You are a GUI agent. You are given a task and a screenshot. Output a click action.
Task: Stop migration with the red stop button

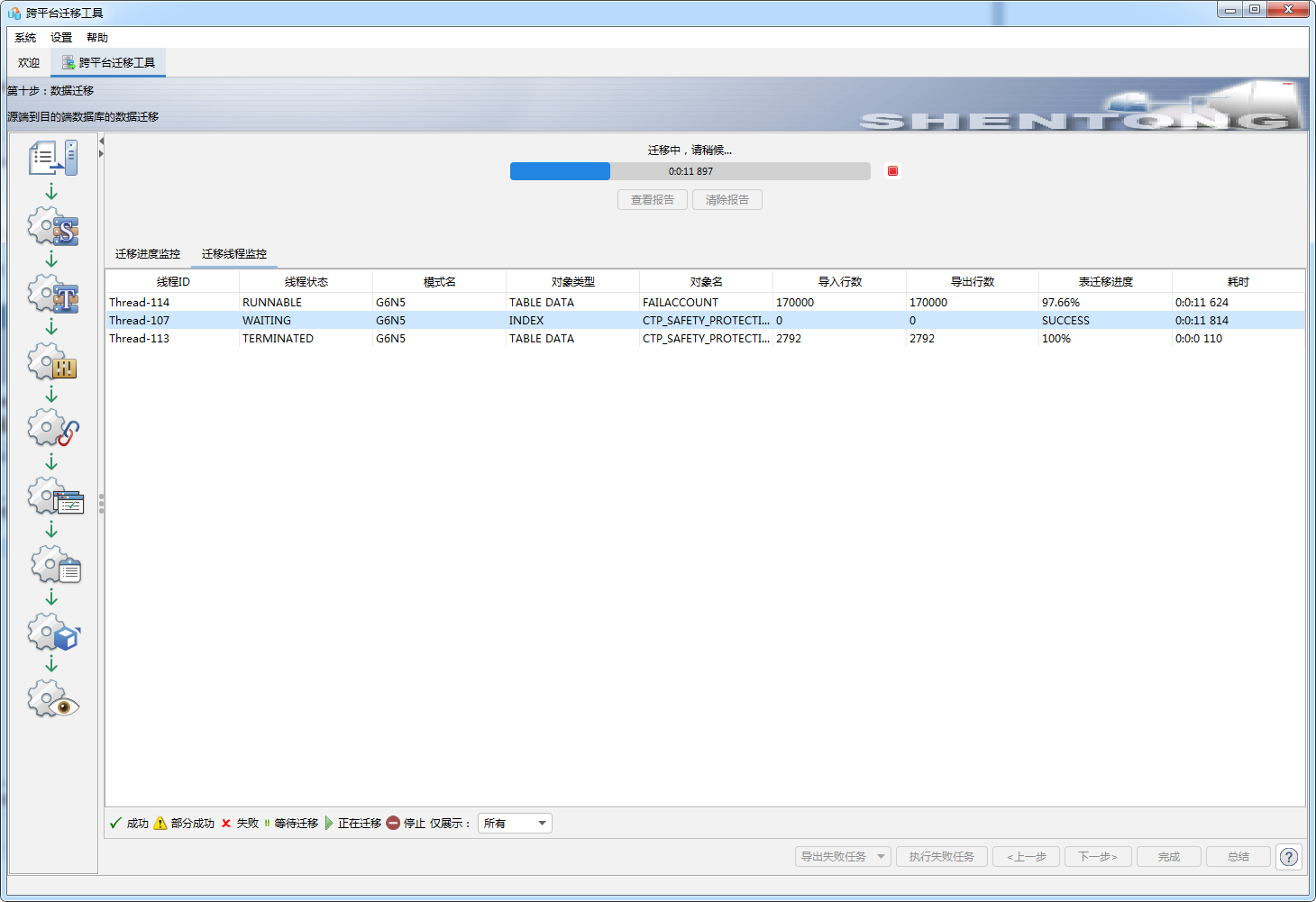tap(892, 171)
